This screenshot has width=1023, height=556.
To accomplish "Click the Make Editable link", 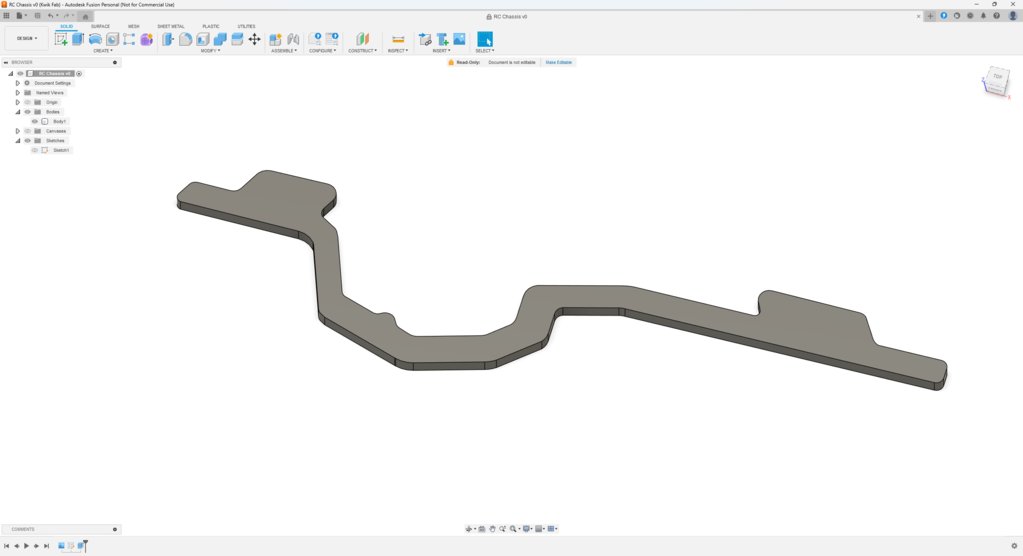I will tap(558, 63).
